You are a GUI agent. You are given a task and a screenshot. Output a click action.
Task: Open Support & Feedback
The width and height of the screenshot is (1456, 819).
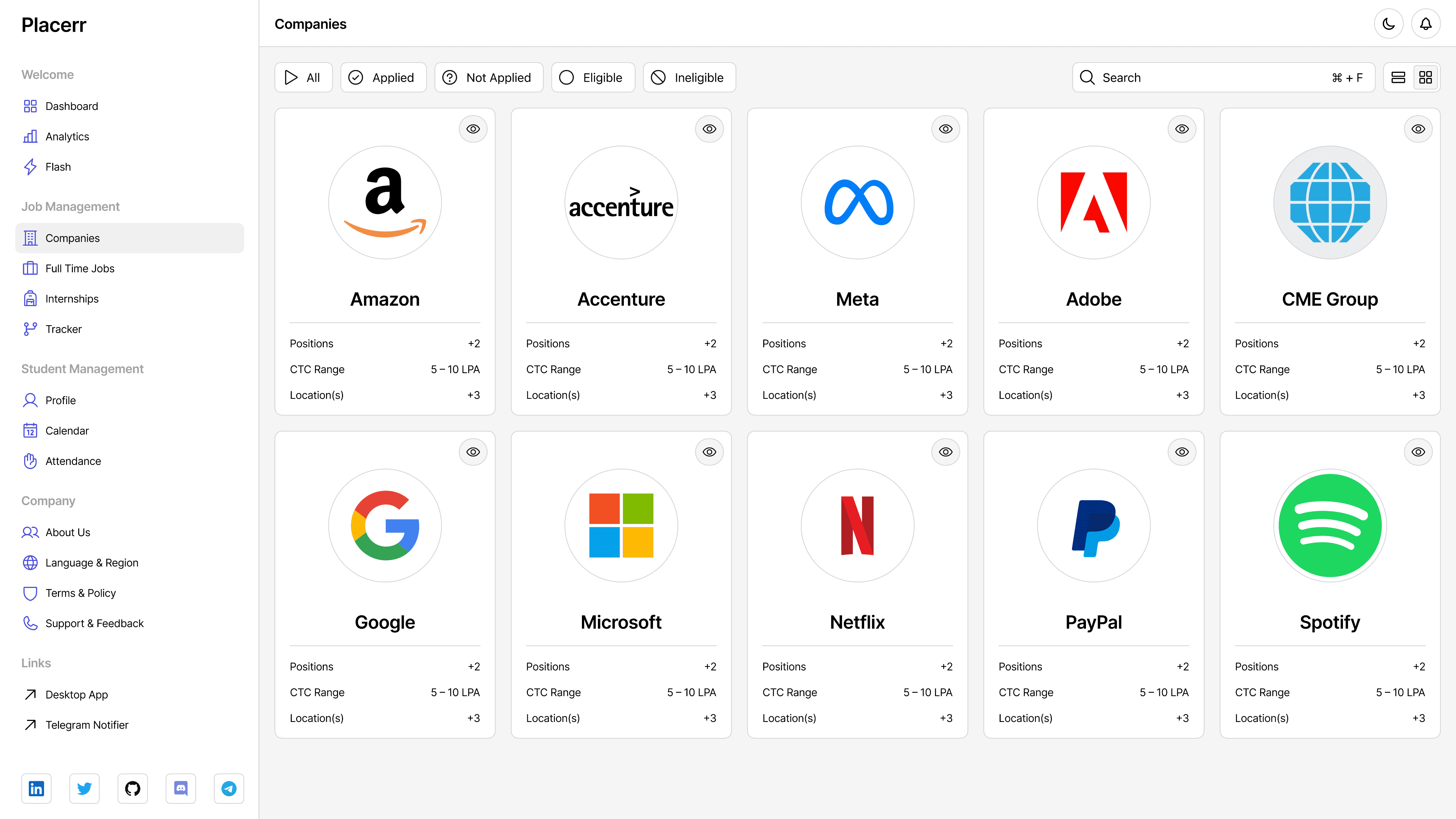click(x=129, y=623)
